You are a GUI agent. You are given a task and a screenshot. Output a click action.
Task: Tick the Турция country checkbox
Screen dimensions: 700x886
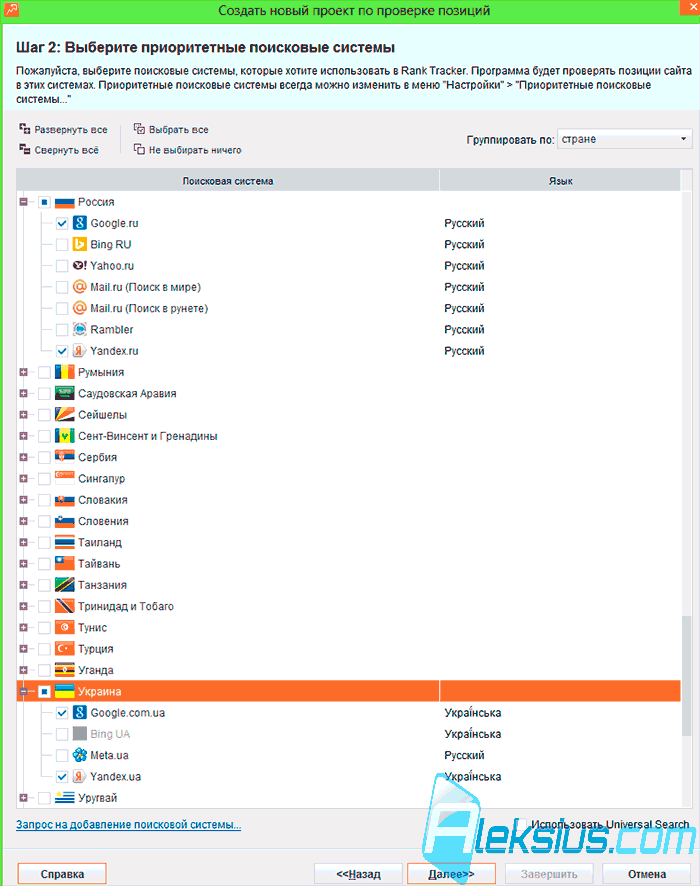(45, 649)
